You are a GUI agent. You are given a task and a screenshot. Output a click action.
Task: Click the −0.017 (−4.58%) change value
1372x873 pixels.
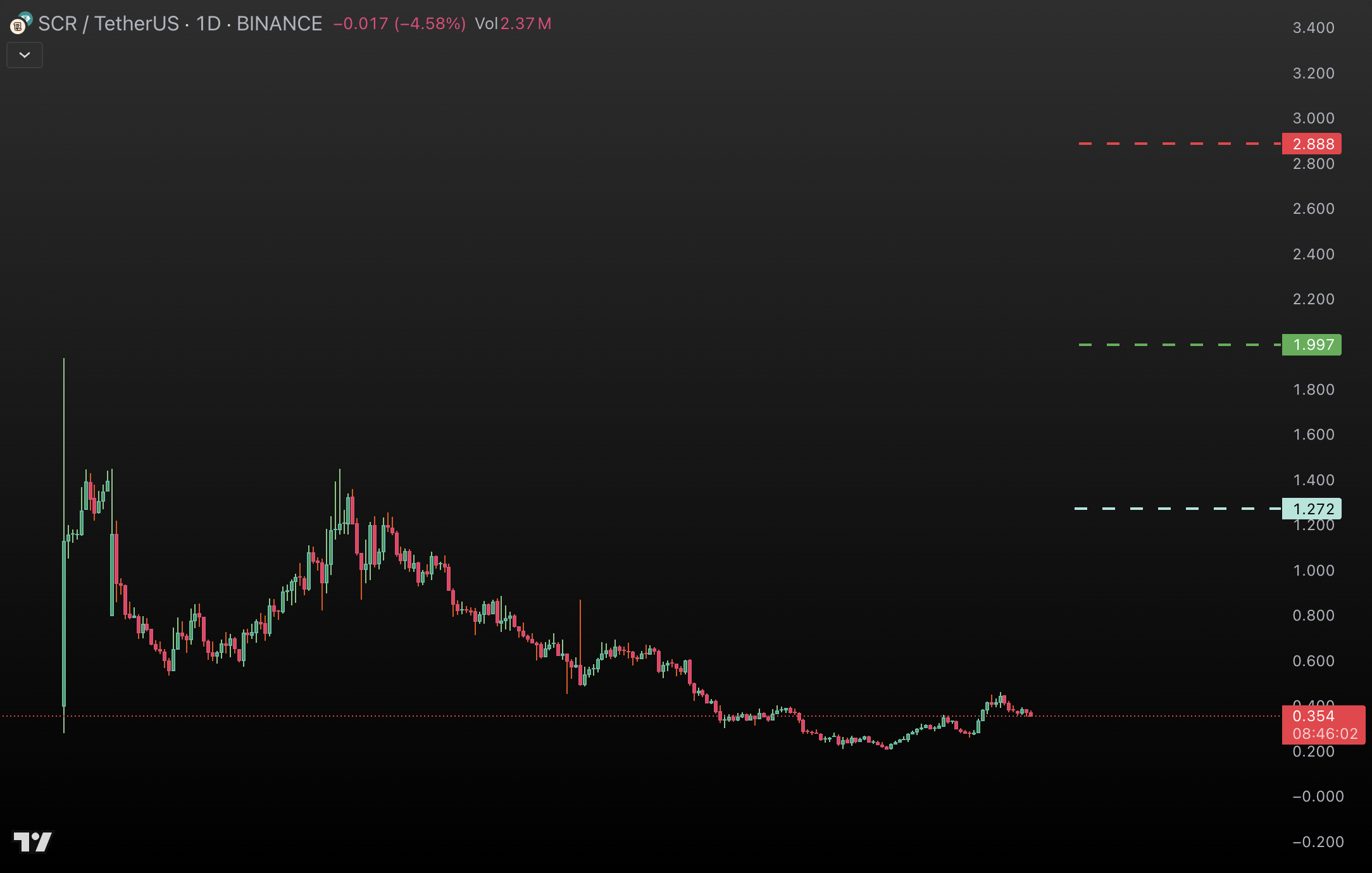399,23
